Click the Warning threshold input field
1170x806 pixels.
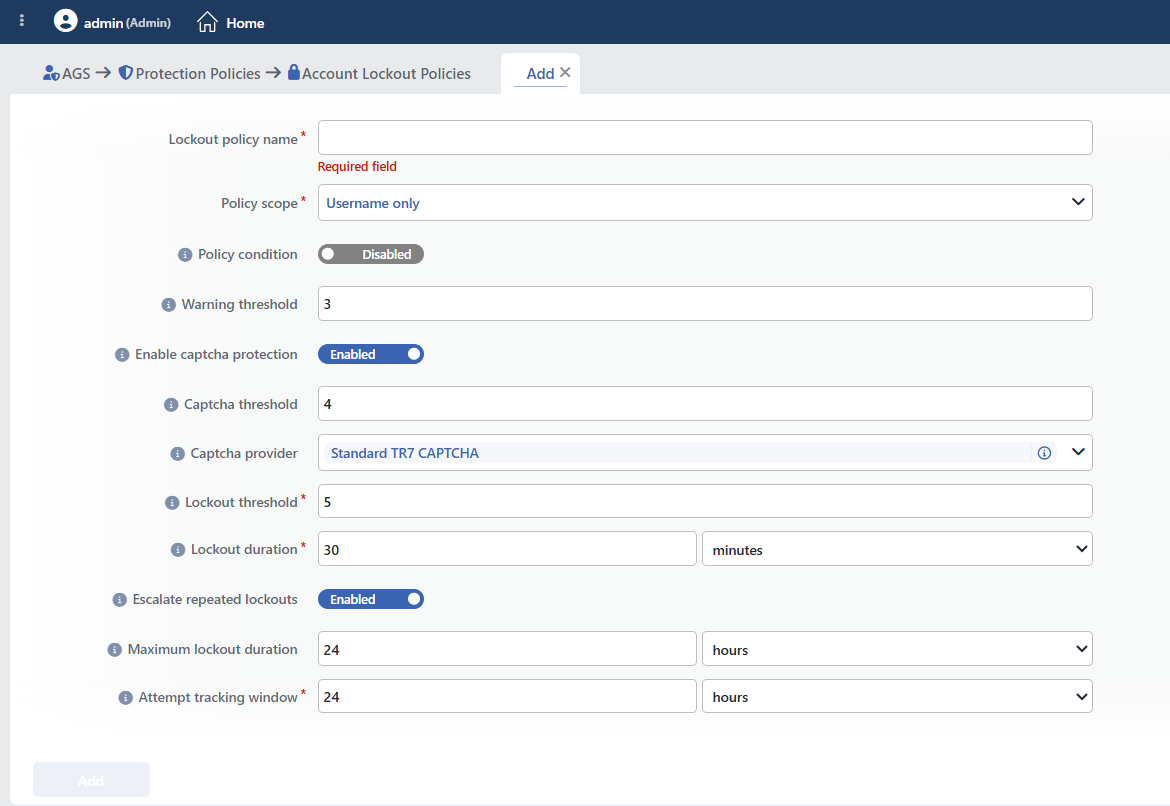[705, 304]
